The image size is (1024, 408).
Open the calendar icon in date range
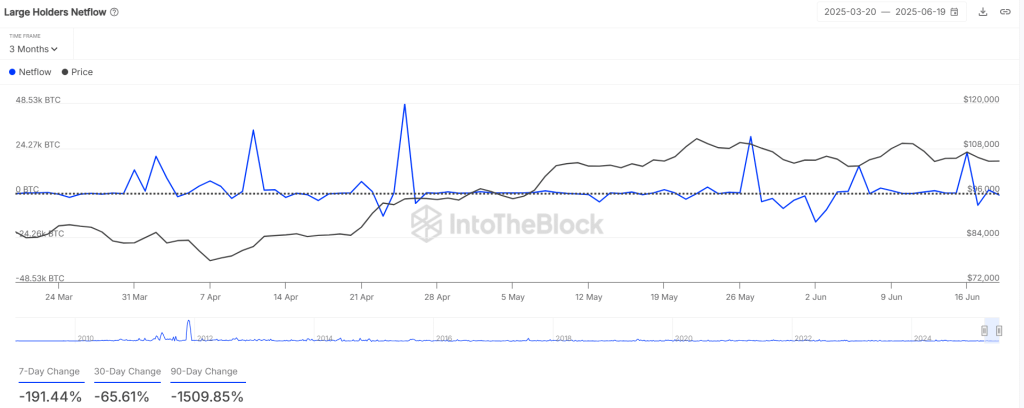coord(955,12)
